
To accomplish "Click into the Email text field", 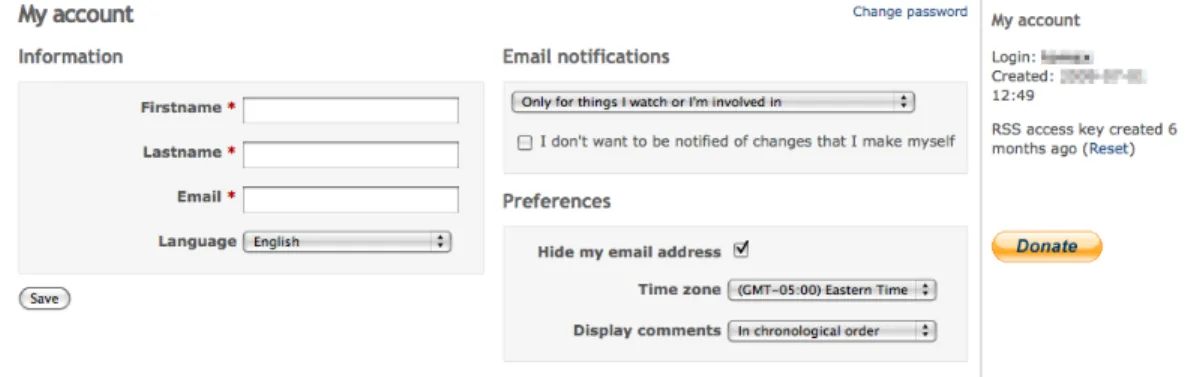I will 351,200.
